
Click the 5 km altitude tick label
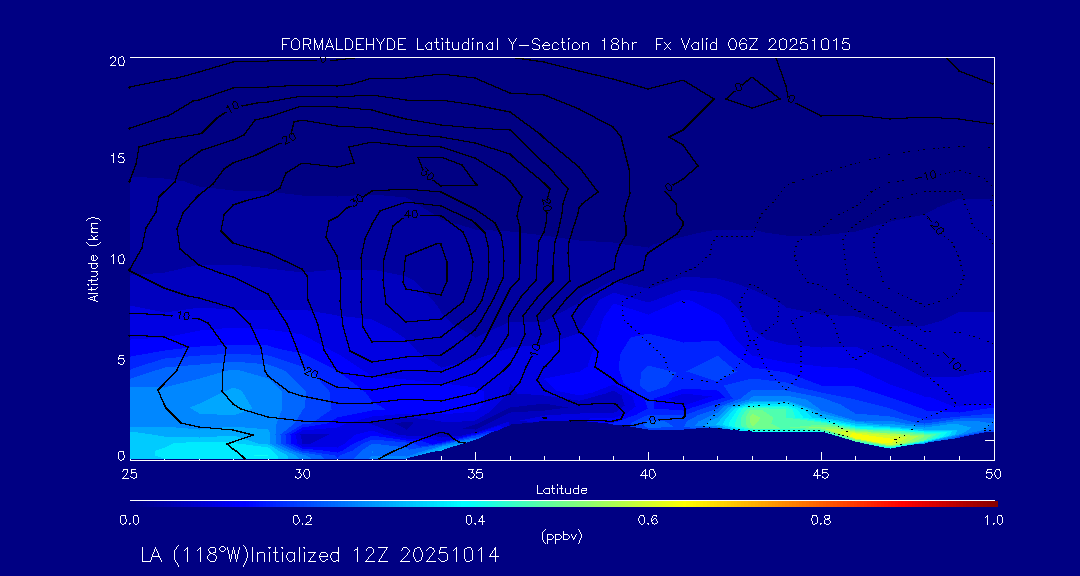120,360
